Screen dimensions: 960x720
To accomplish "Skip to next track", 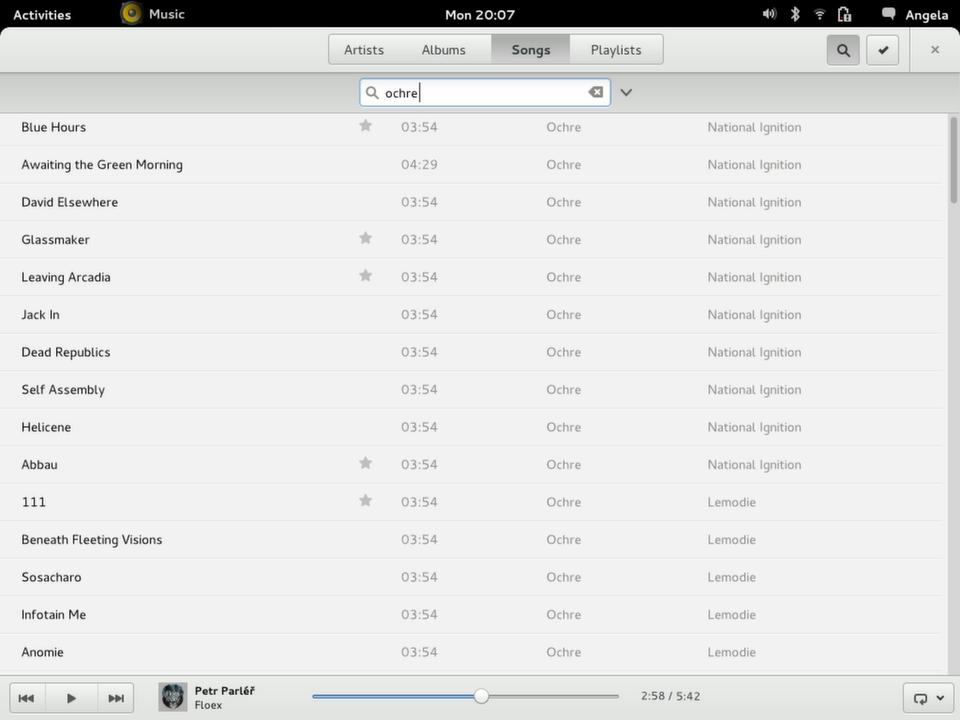I will (116, 698).
